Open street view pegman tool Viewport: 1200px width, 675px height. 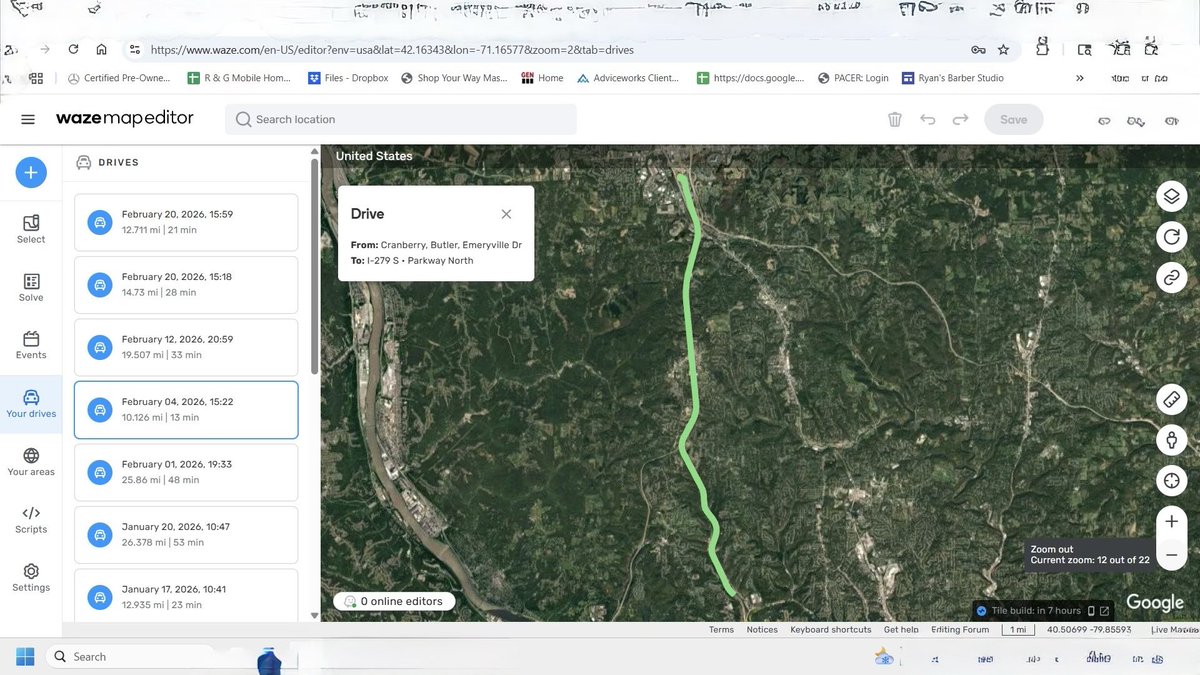(1171, 439)
